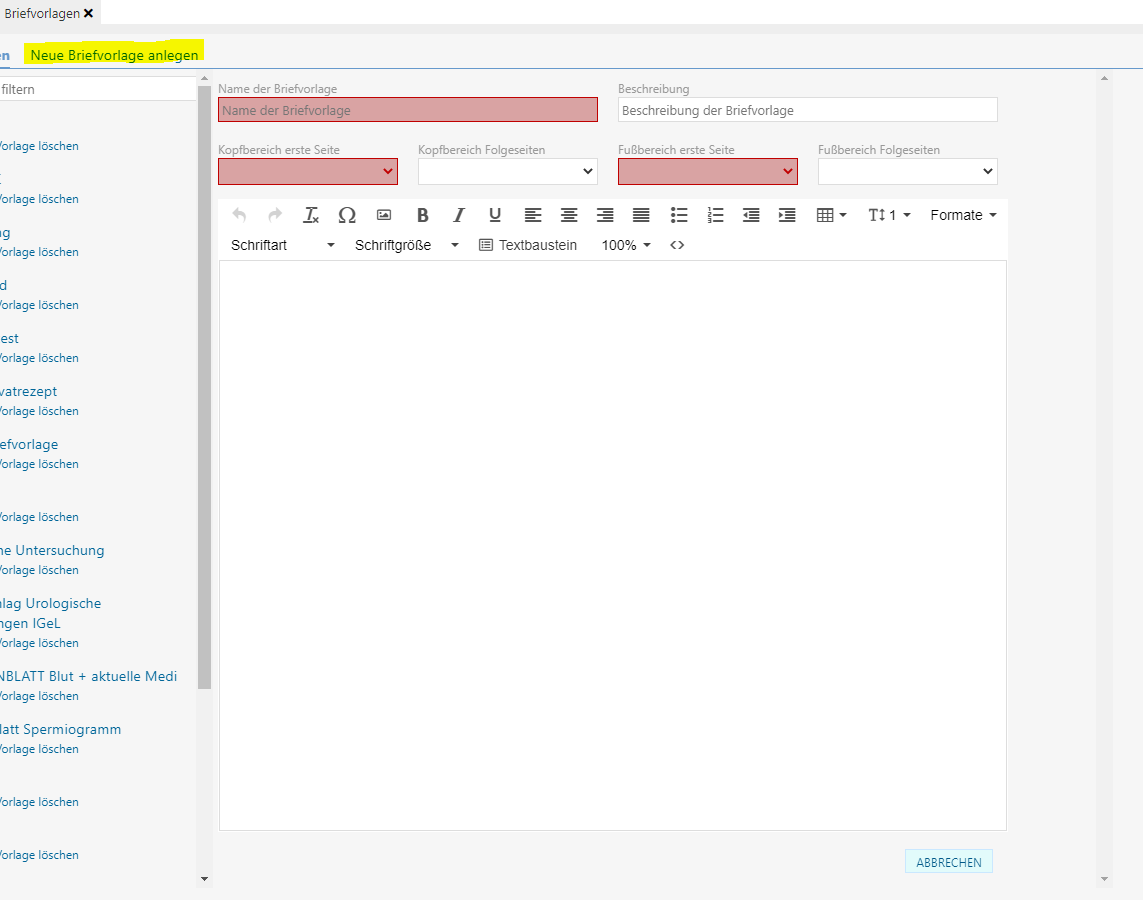Center align the text
The image size is (1143, 900).
(569, 215)
